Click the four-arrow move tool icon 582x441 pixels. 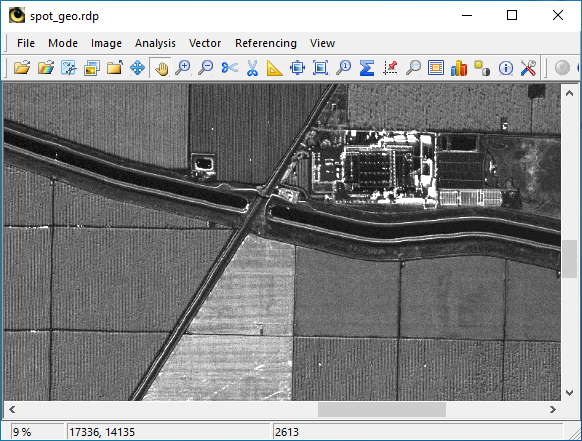(137, 68)
